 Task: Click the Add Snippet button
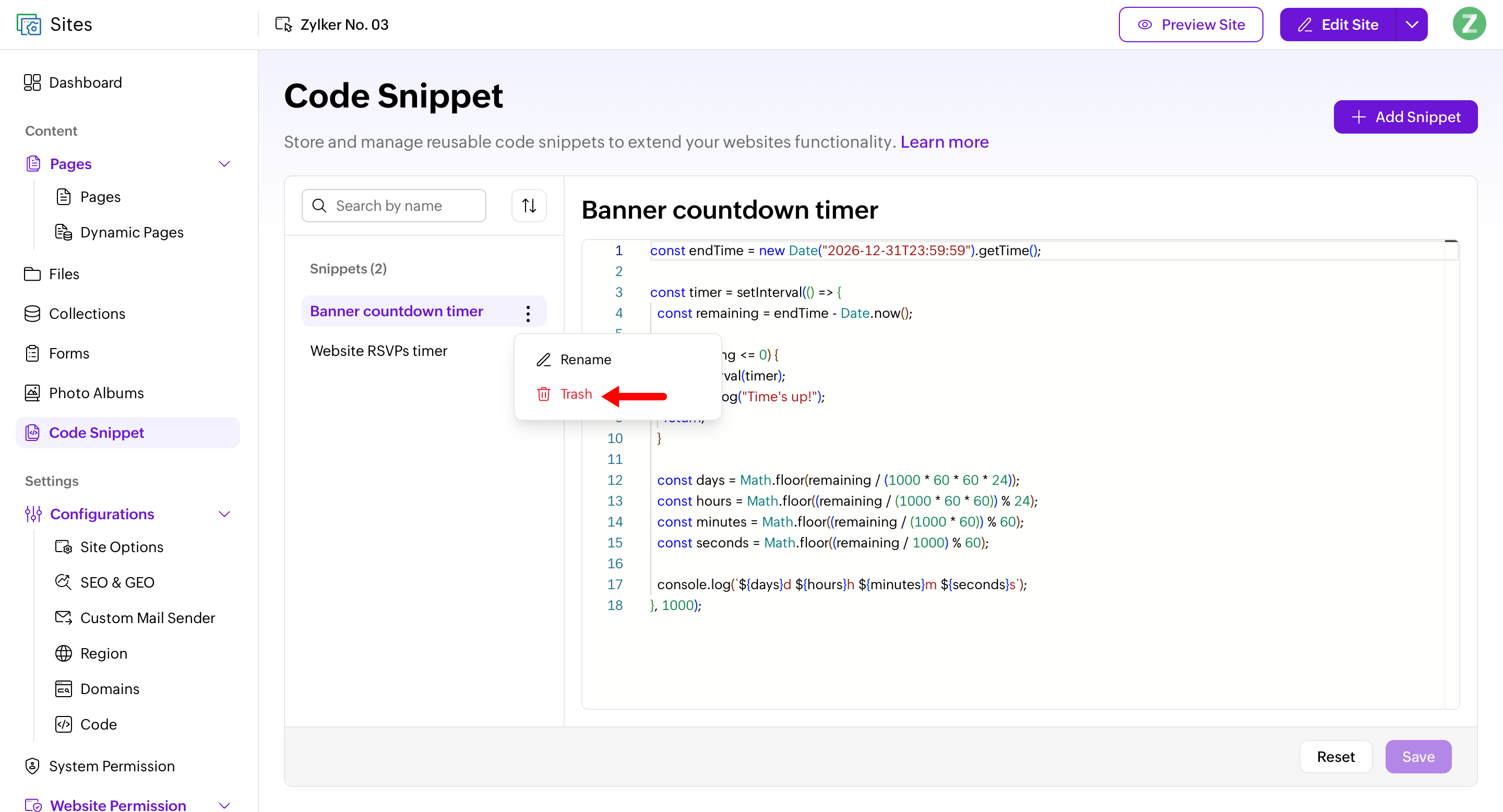pyautogui.click(x=1405, y=117)
